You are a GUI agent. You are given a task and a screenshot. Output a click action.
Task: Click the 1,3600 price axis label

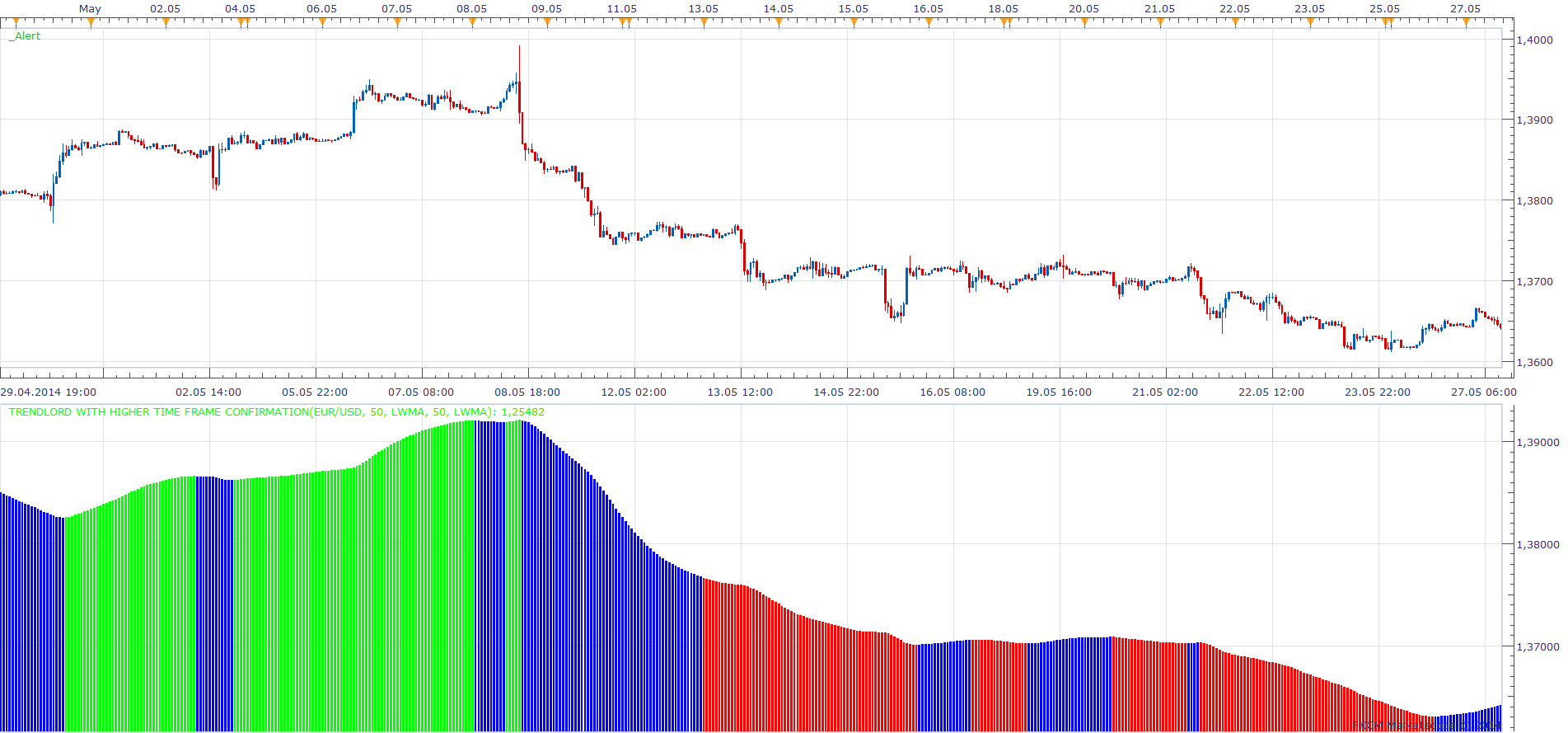1535,363
